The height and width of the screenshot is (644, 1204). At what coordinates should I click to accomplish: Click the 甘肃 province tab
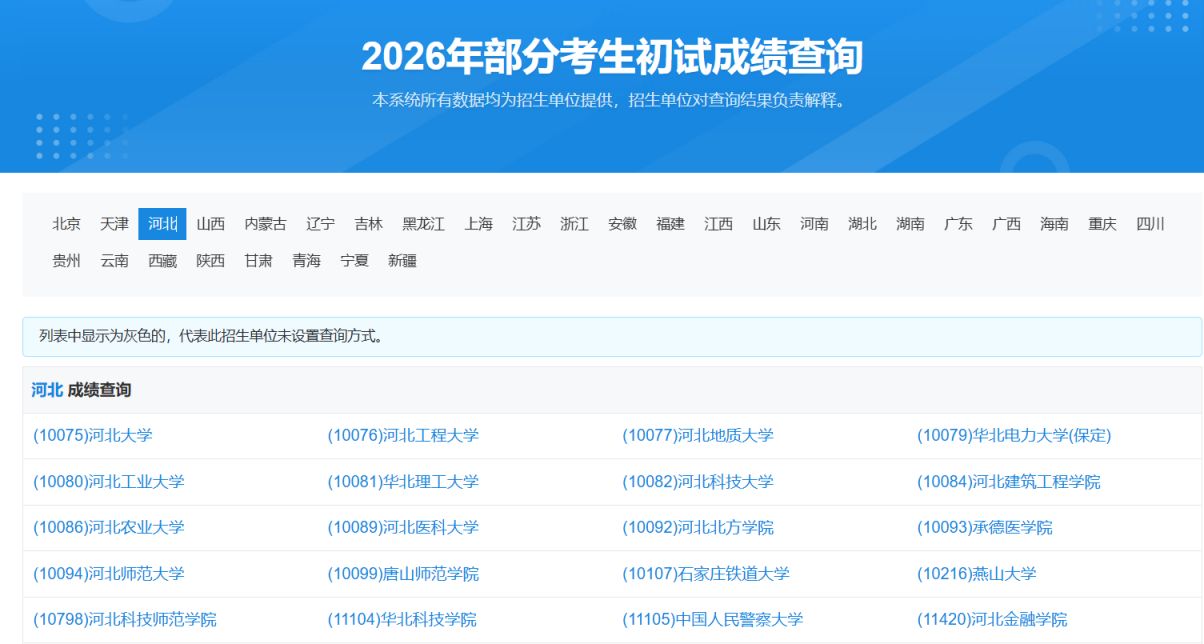tap(259, 261)
